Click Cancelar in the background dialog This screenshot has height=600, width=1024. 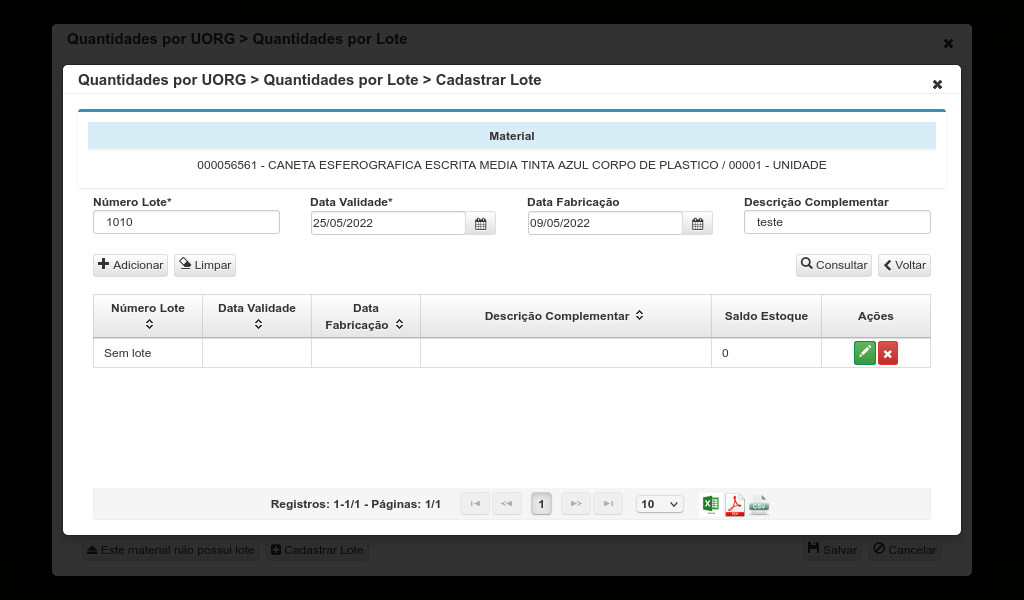click(x=904, y=550)
